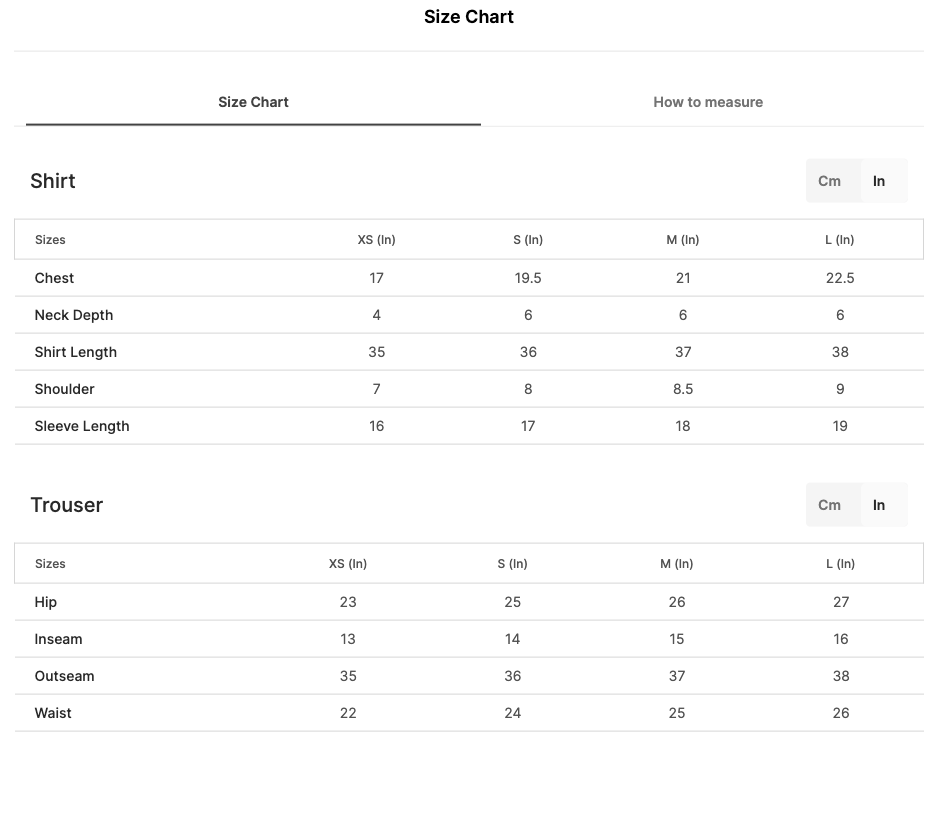
Task: Click the Trouser section heading
Action: [66, 505]
